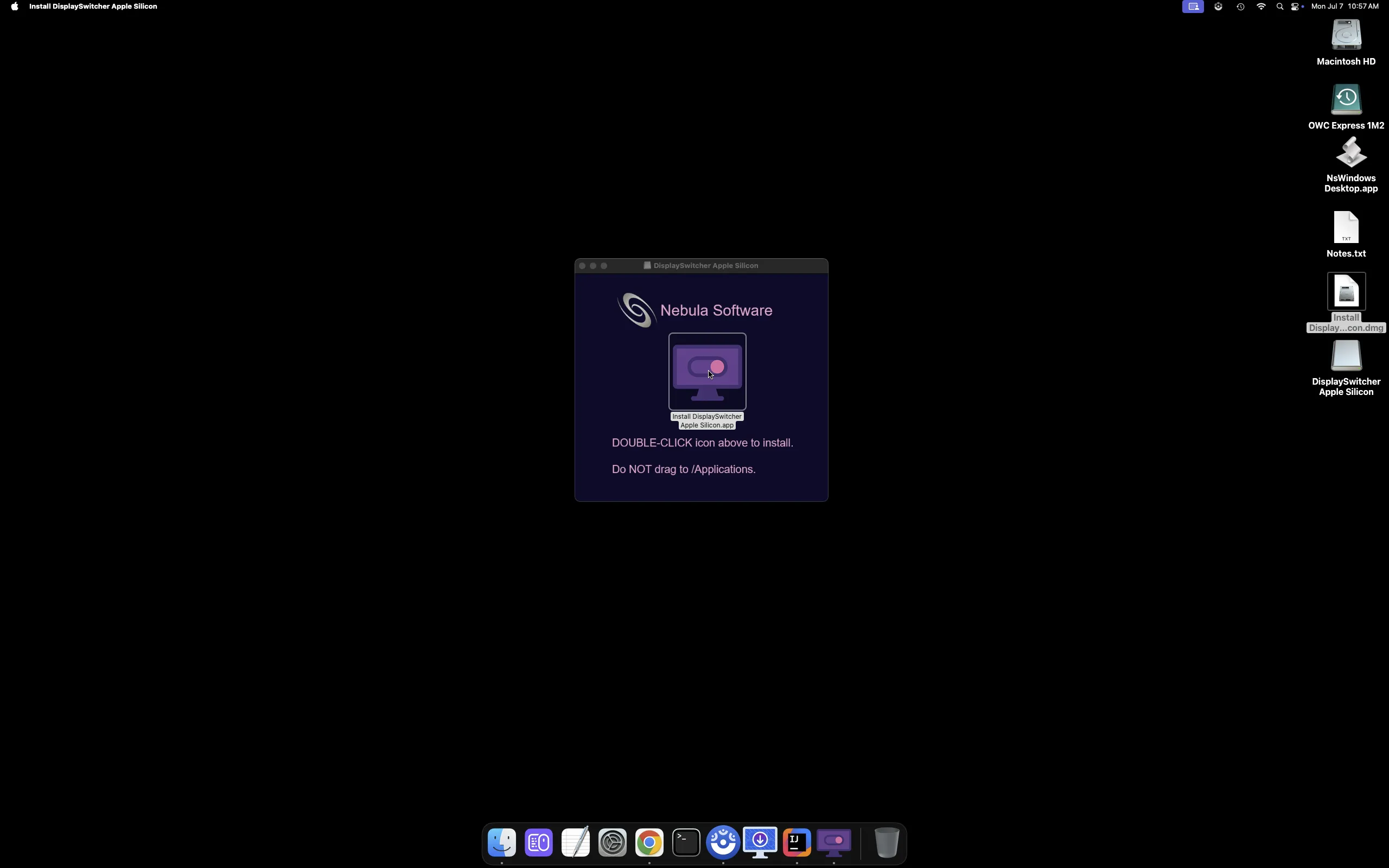This screenshot has height=868, width=1389.
Task: Open the blue monitor download Dock icon
Action: tap(761, 843)
